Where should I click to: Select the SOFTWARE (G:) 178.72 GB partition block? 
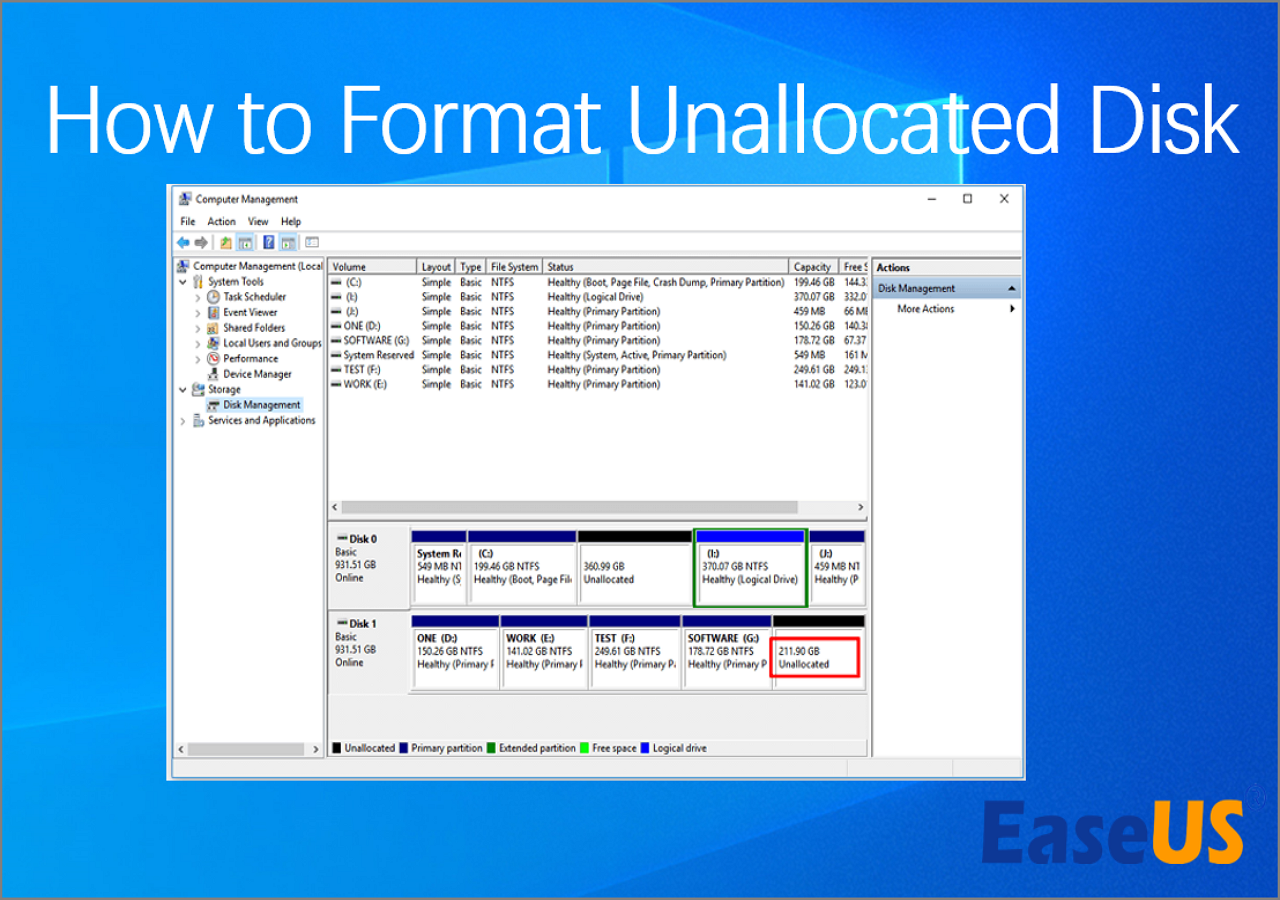coord(726,652)
